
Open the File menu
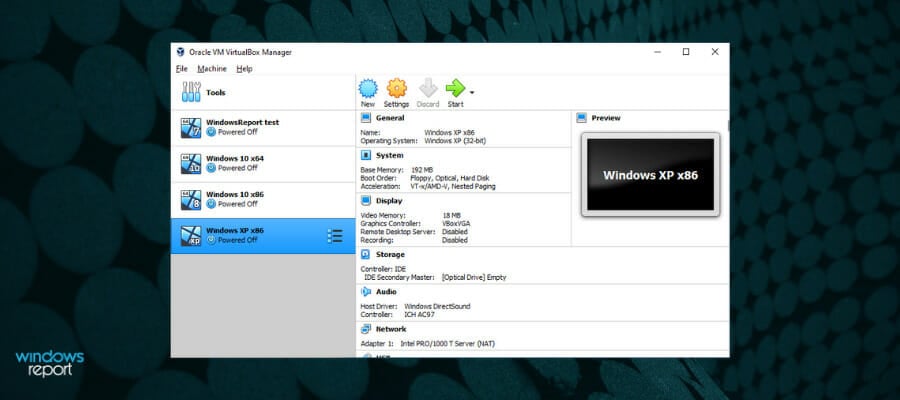181,68
